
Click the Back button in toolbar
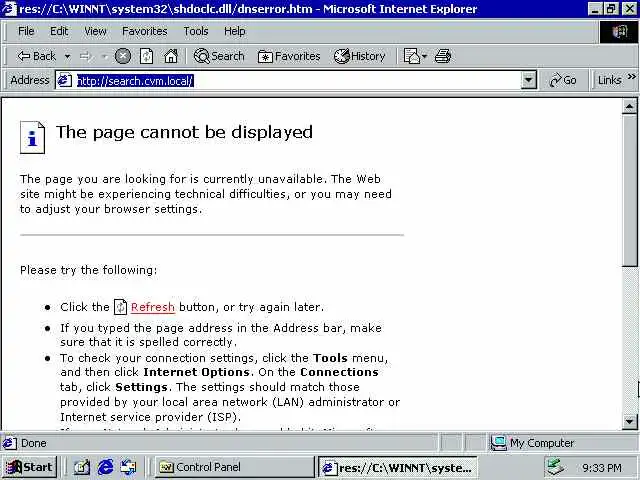point(36,56)
